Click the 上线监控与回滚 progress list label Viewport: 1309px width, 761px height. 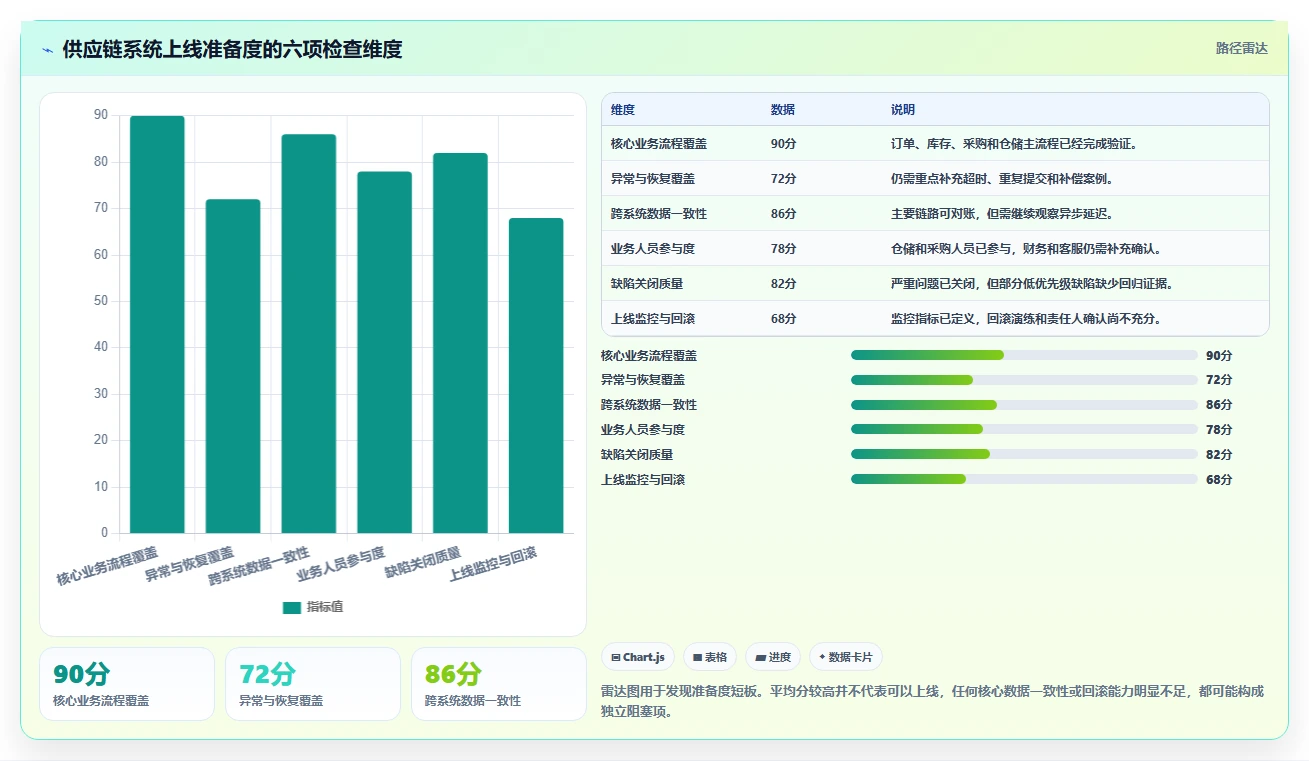tap(643, 480)
